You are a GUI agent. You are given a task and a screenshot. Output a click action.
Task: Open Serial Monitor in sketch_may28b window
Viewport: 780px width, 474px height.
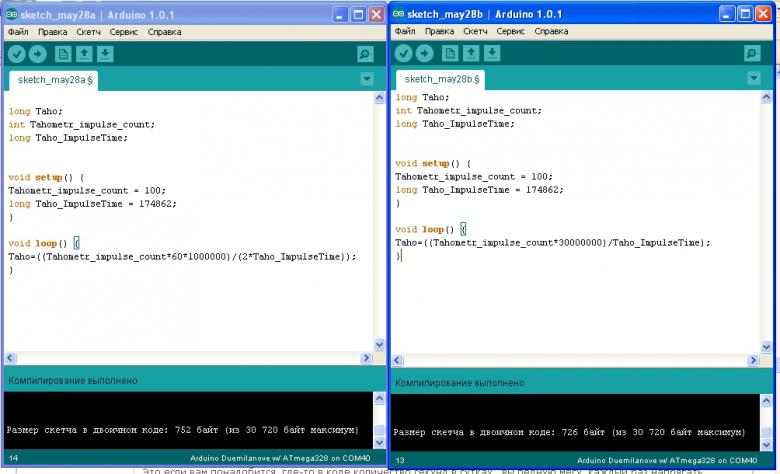pos(752,53)
